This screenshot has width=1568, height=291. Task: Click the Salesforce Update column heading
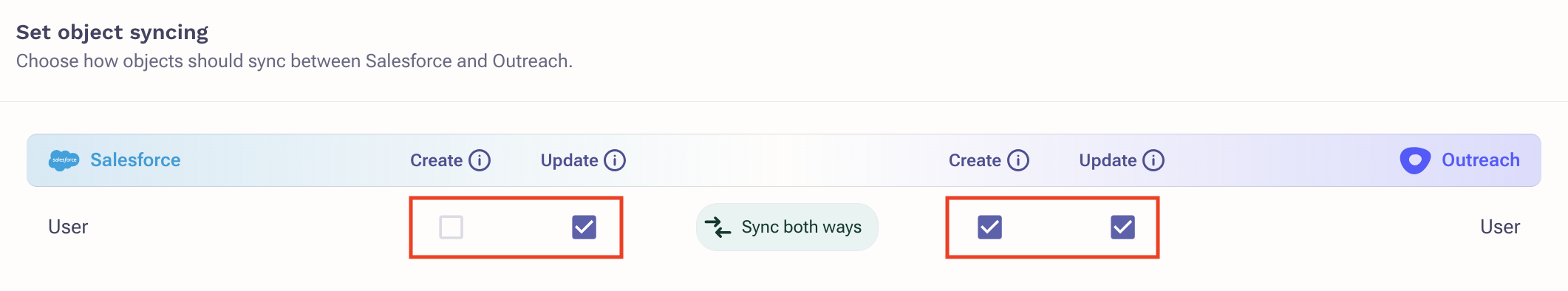point(569,160)
